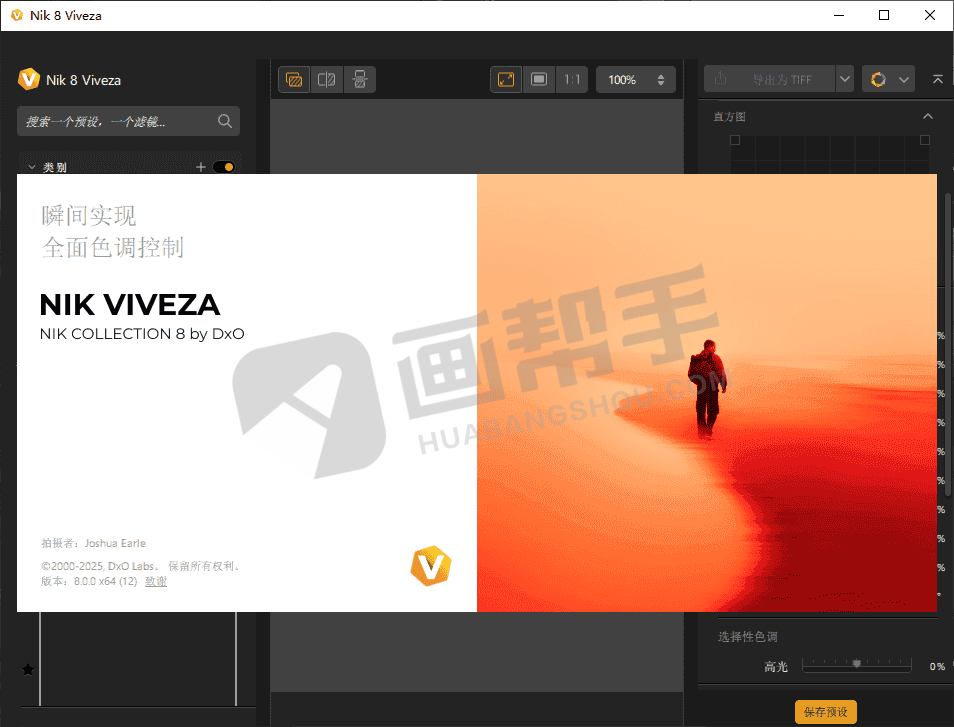Viewport: 954px width, 727px height.
Task: Click the 版本: 8.0.0 x64 (12) version text
Action: (89, 582)
